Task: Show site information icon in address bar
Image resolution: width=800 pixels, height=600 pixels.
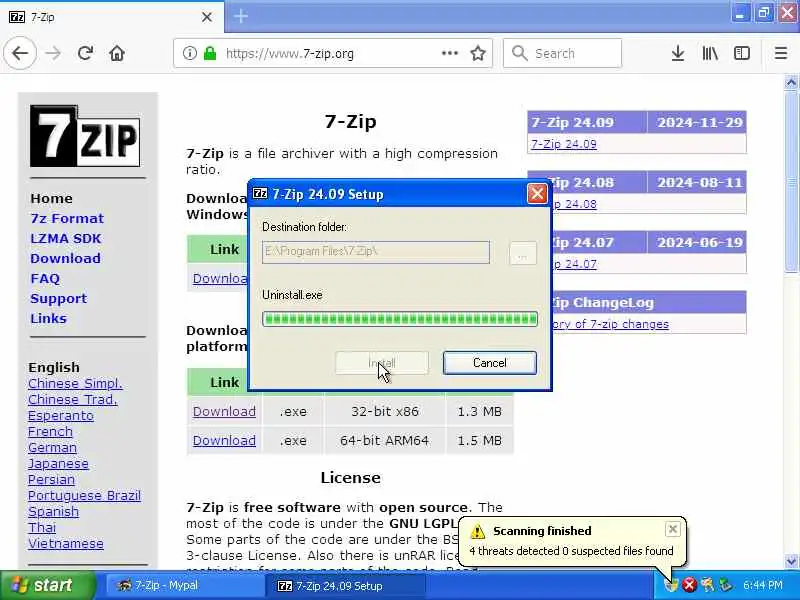Action: click(x=189, y=53)
